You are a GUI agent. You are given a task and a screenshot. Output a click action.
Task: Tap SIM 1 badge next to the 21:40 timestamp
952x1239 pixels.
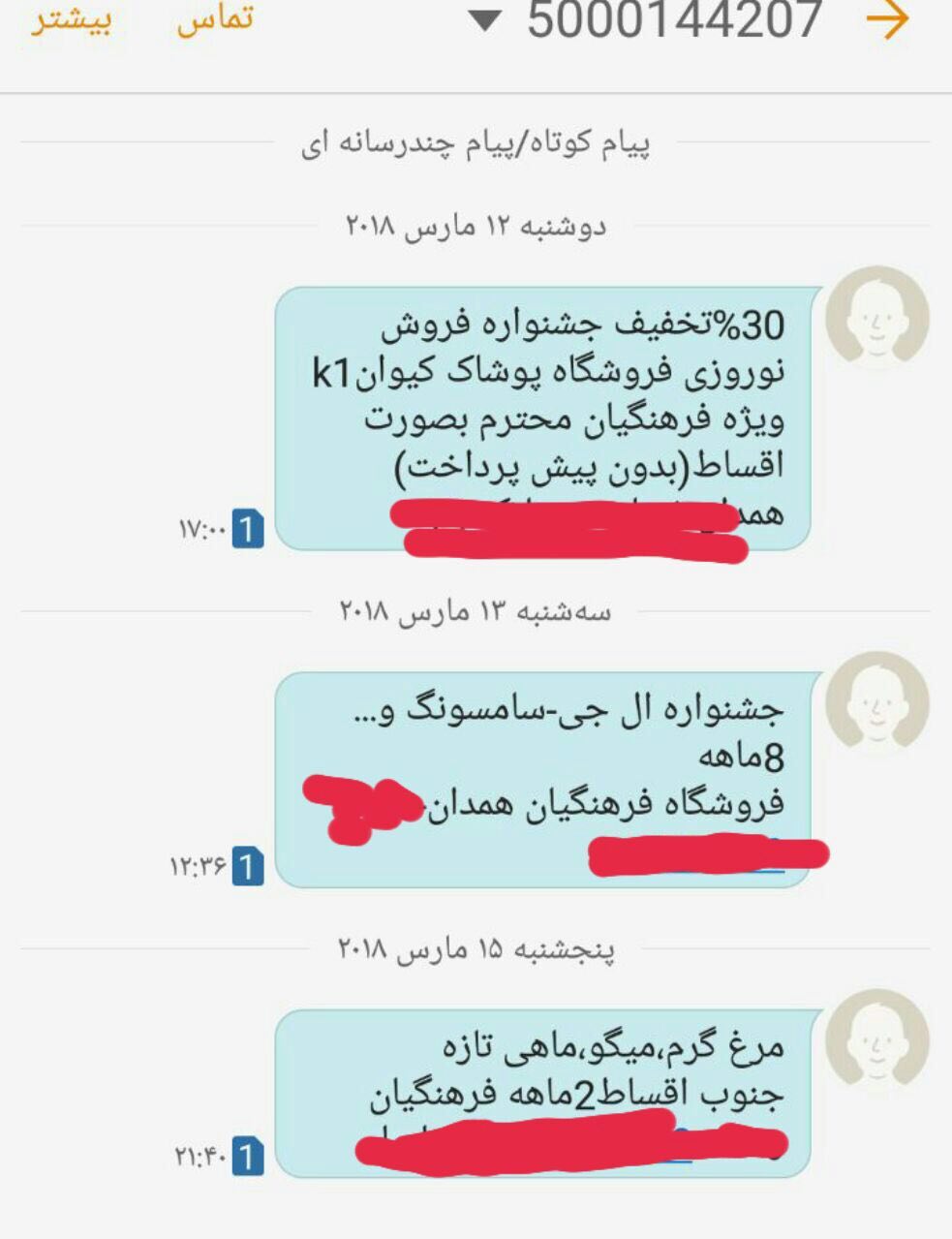coord(248,1156)
